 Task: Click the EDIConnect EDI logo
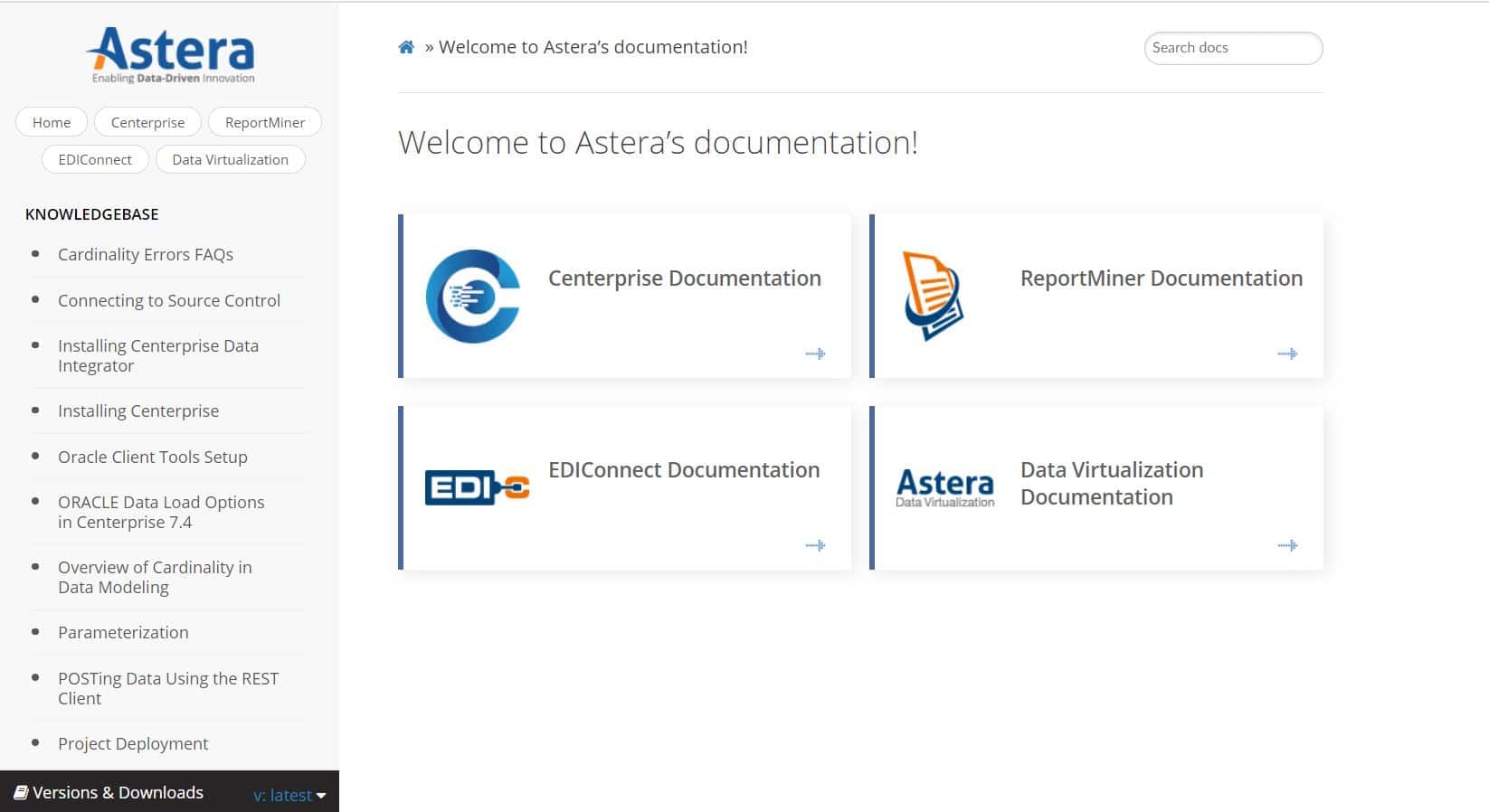[477, 487]
